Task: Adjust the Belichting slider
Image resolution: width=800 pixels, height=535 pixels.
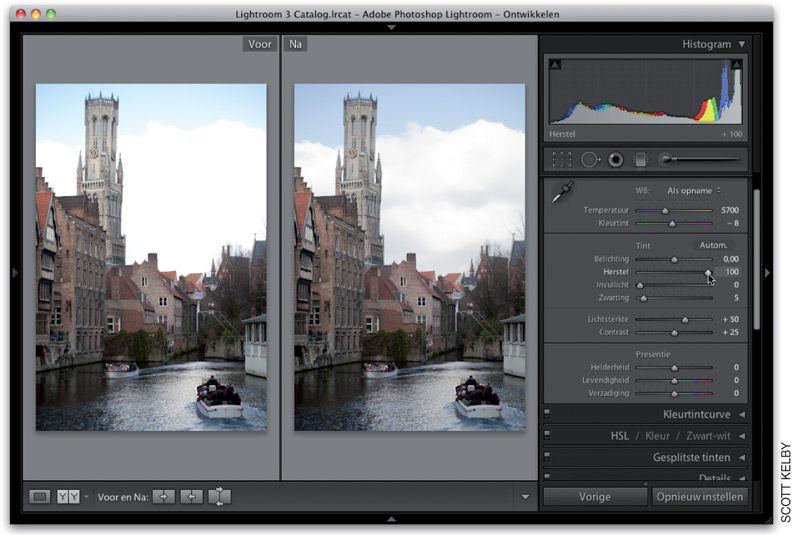Action: [x=673, y=259]
